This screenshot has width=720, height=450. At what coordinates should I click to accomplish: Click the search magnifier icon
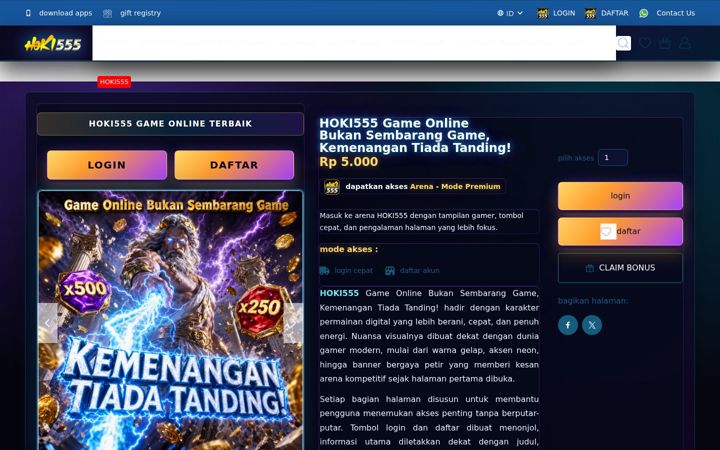(x=623, y=43)
